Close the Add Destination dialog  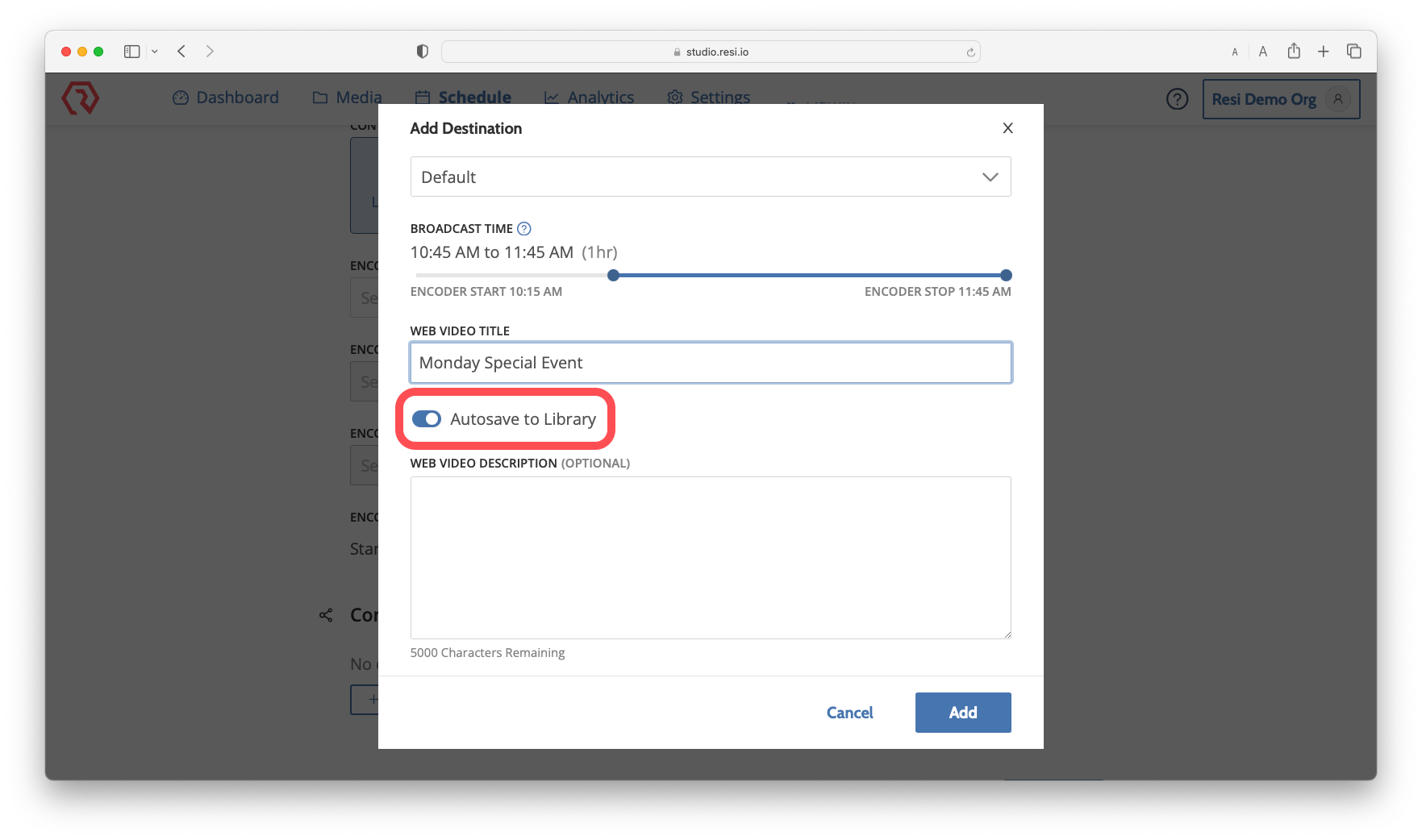point(1007,128)
